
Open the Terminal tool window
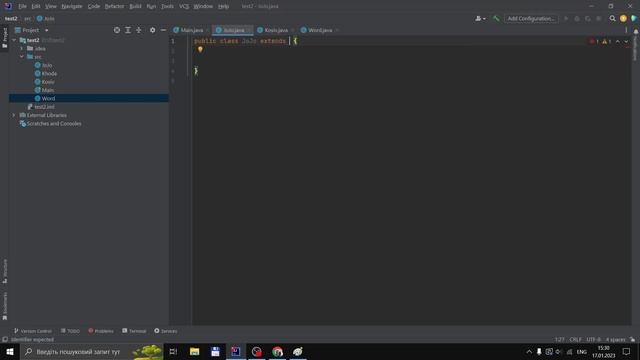pos(134,331)
